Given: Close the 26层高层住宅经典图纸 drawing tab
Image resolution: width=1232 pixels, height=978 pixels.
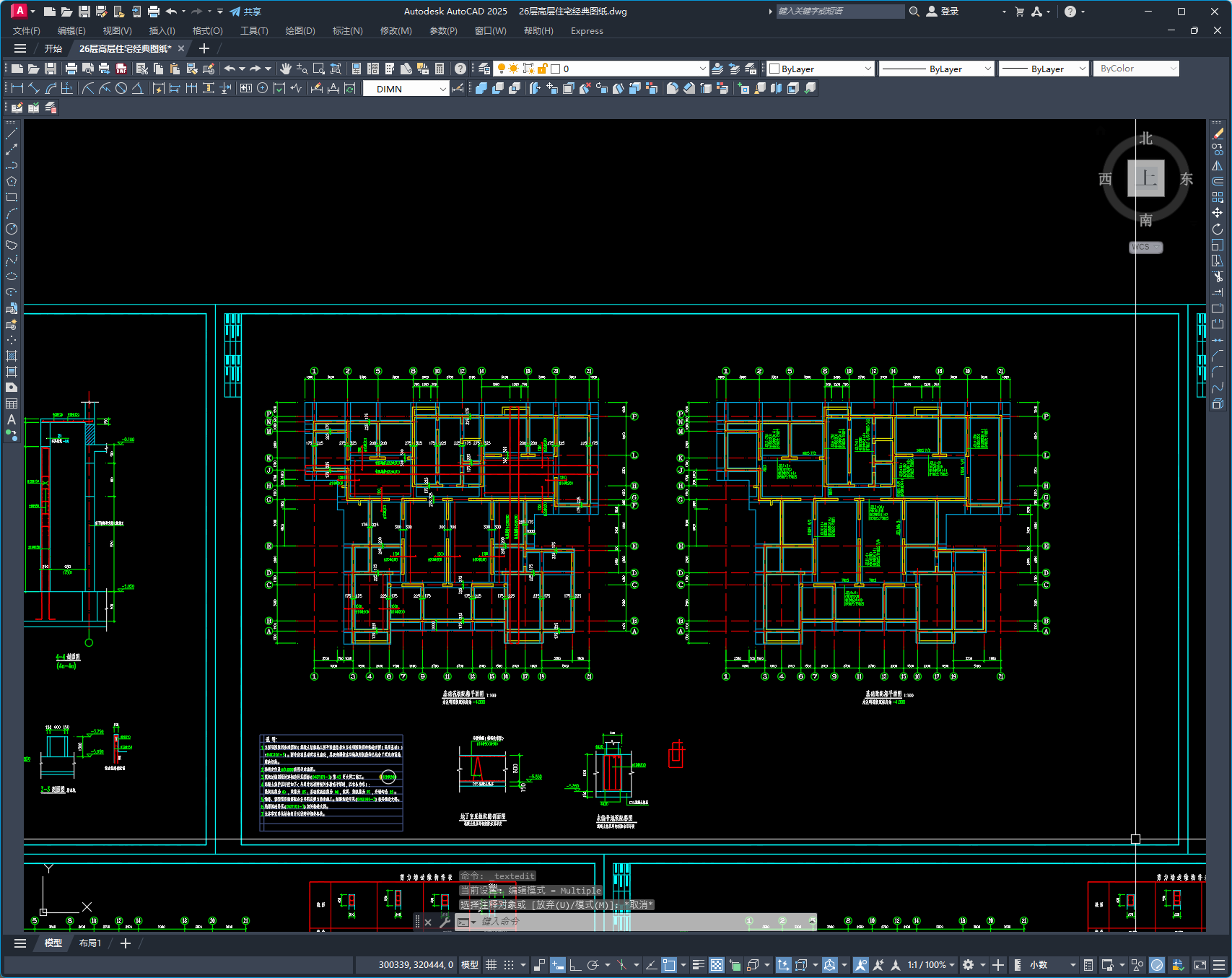Looking at the screenshot, I should [181, 48].
